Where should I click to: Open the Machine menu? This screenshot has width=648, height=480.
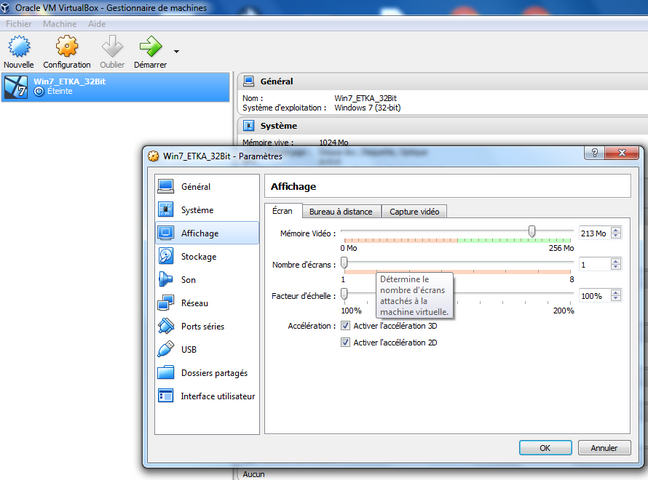60,24
